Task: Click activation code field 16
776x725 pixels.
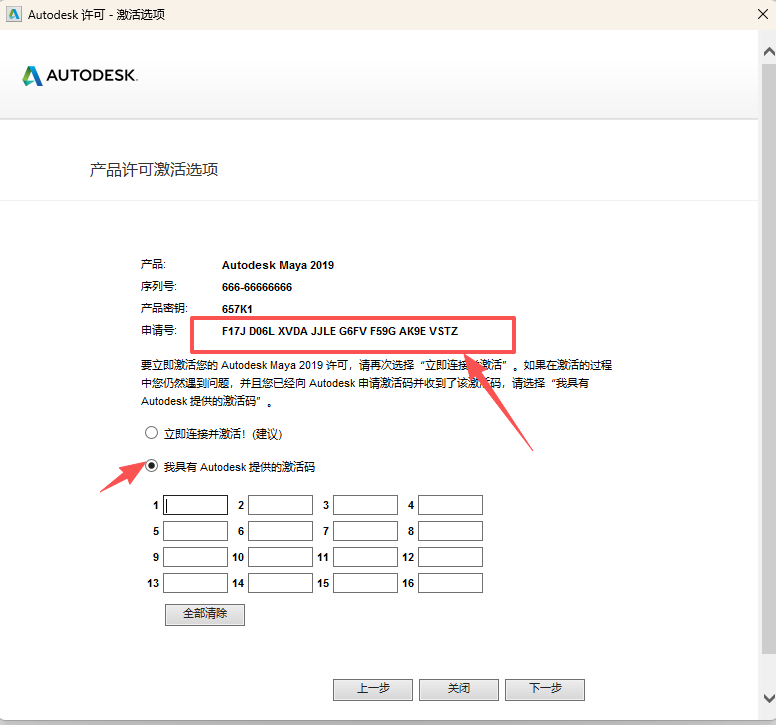Action: tap(450, 583)
